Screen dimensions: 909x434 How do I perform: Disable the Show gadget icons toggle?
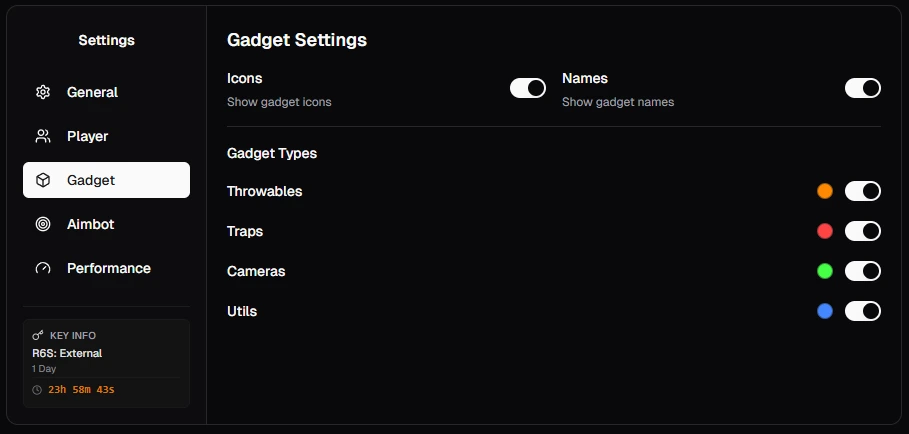528,88
